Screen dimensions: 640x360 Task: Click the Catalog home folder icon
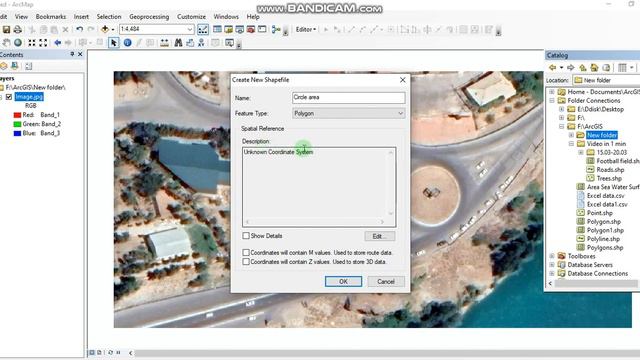(x=594, y=67)
